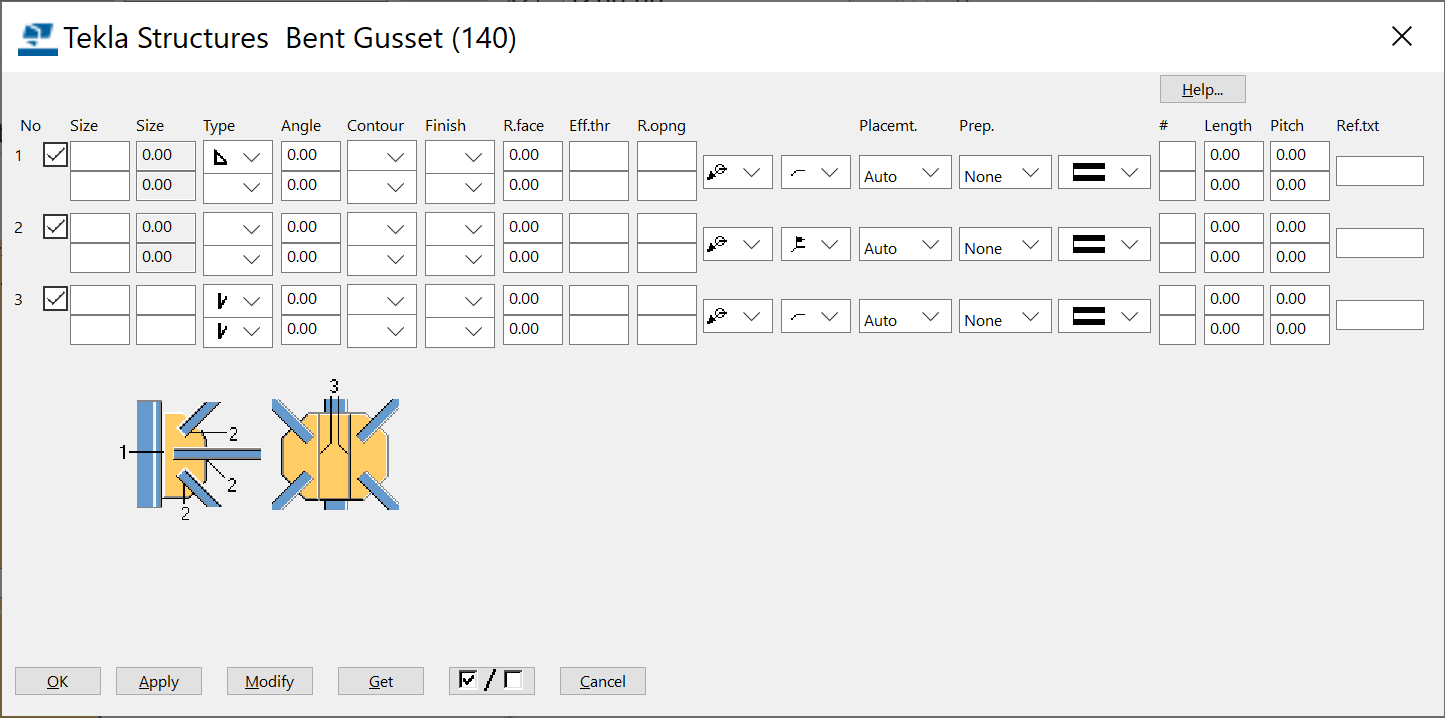Open the Help dialog

[x=1202, y=88]
